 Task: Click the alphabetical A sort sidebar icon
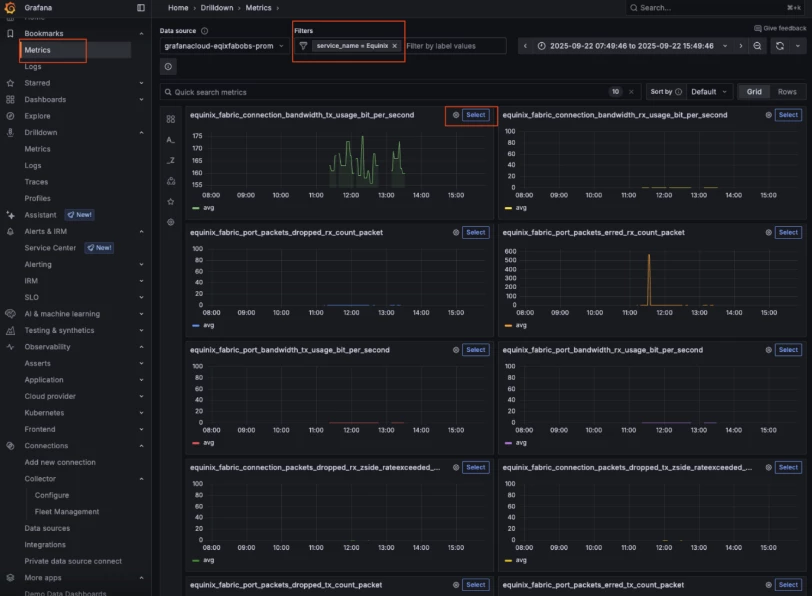170,140
